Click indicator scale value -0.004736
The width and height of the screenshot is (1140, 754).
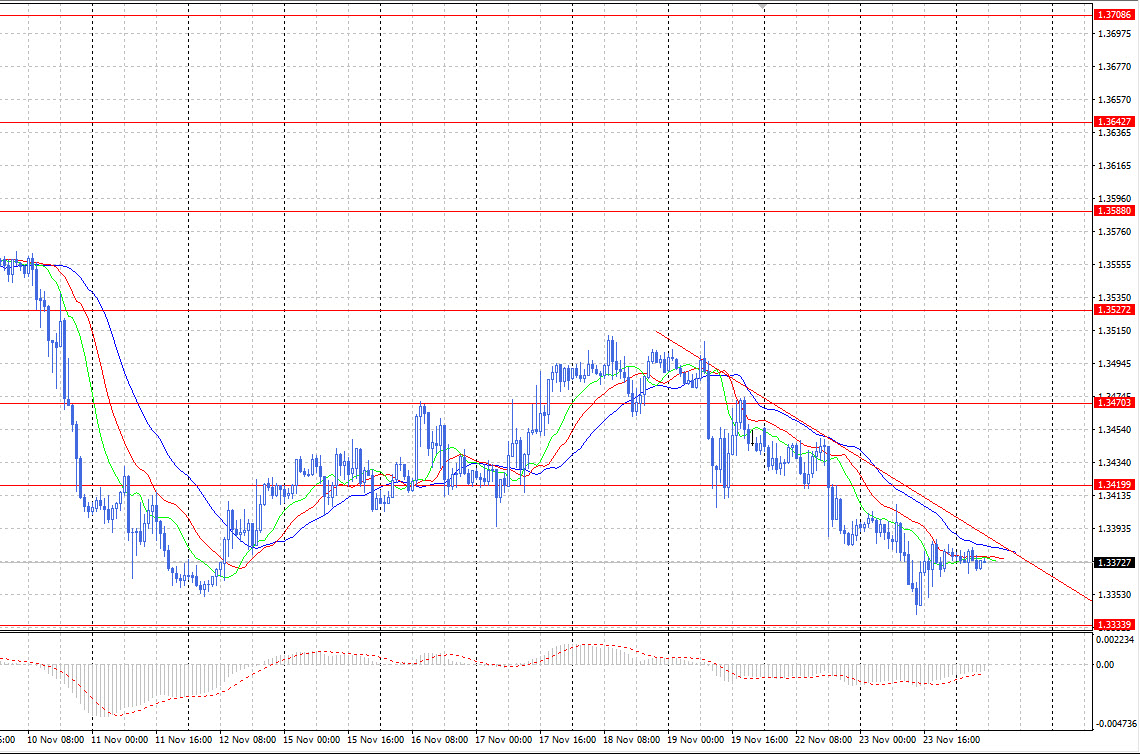tap(1116, 723)
